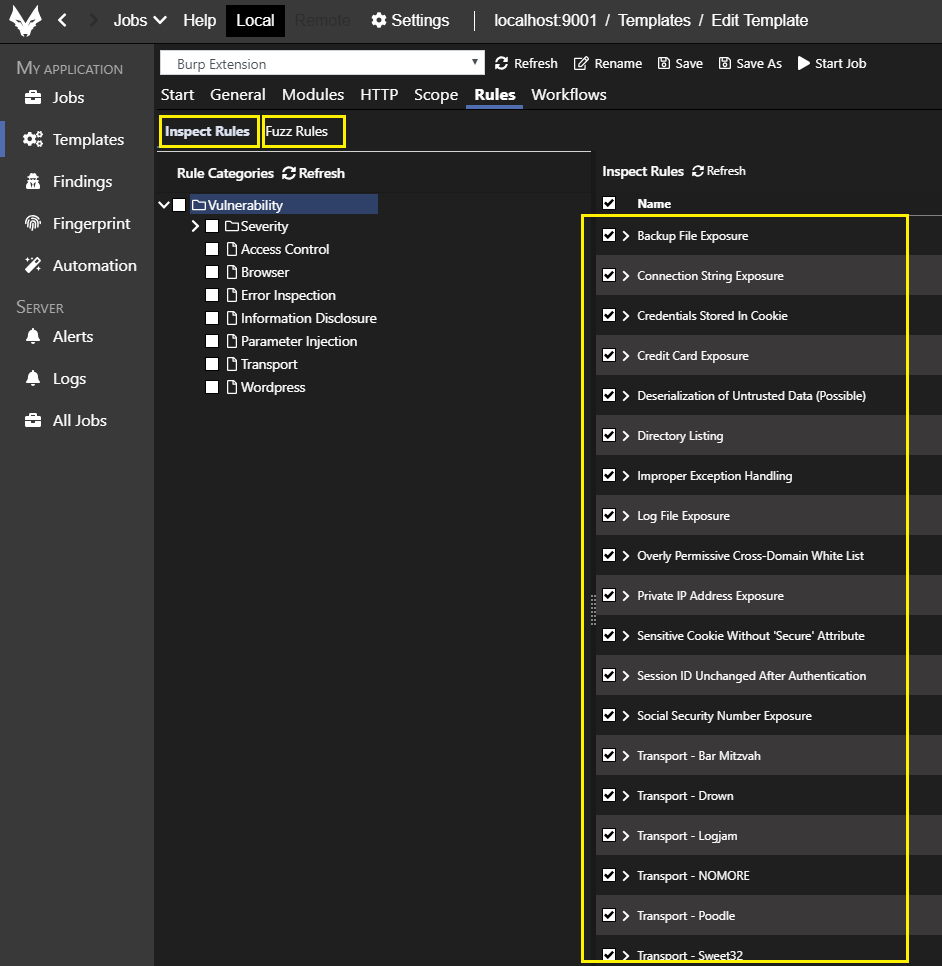The height and width of the screenshot is (966, 942).
Task: Click the Wordpress file icon
Action: click(x=232, y=387)
